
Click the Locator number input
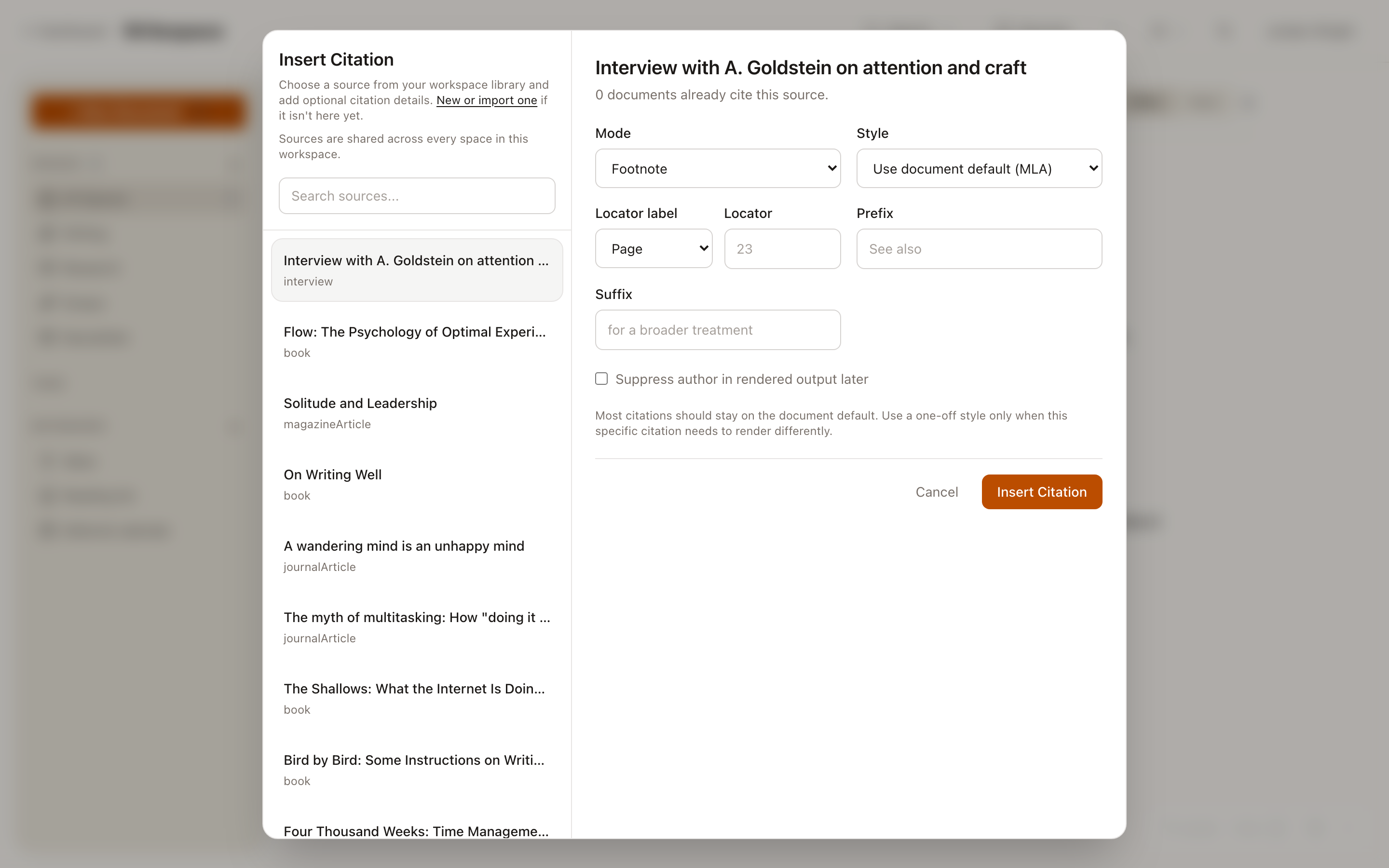(x=782, y=248)
